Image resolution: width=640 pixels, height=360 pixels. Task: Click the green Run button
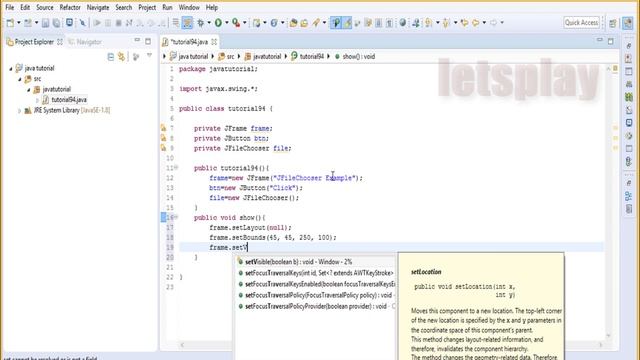218,23
